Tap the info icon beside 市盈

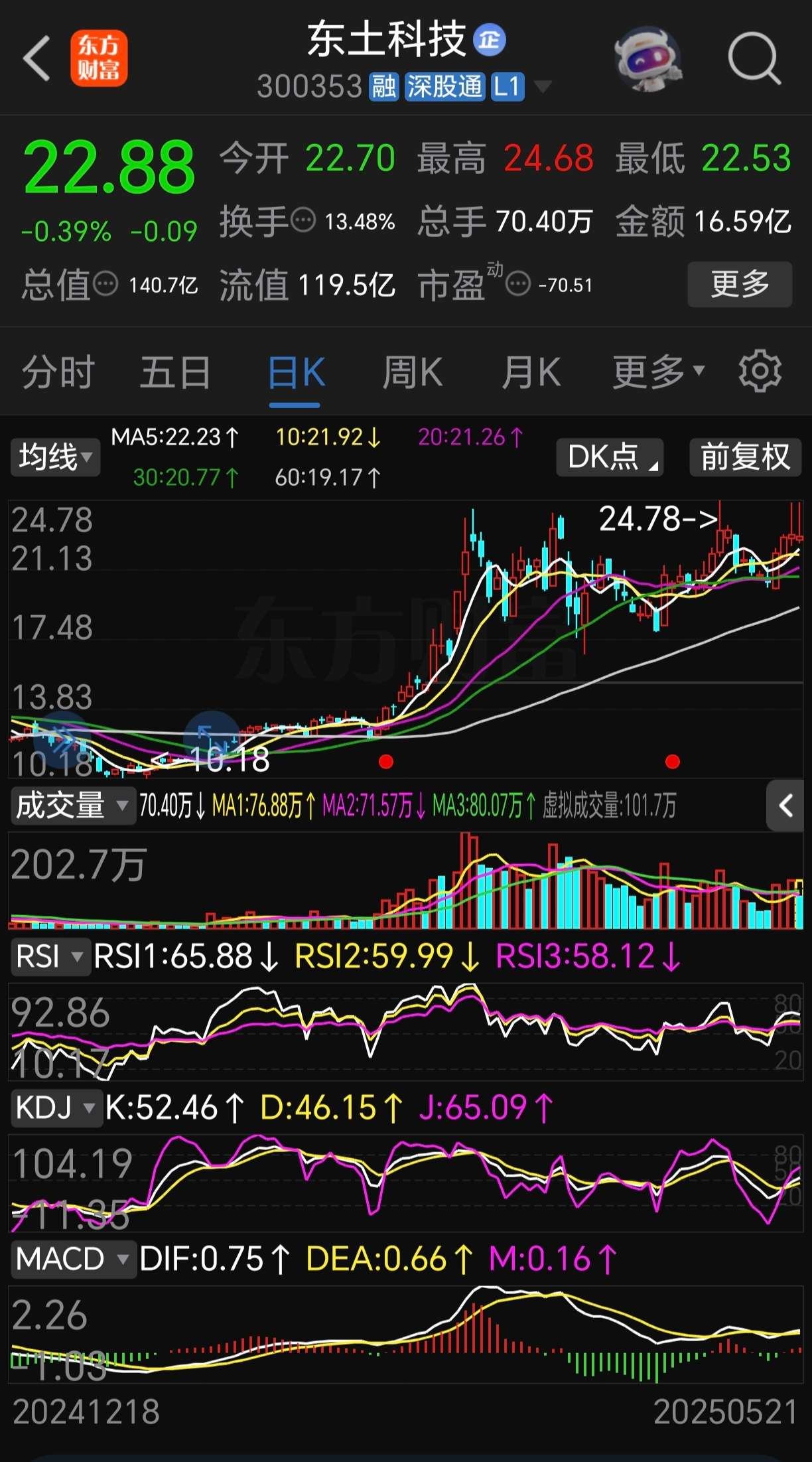point(518,285)
